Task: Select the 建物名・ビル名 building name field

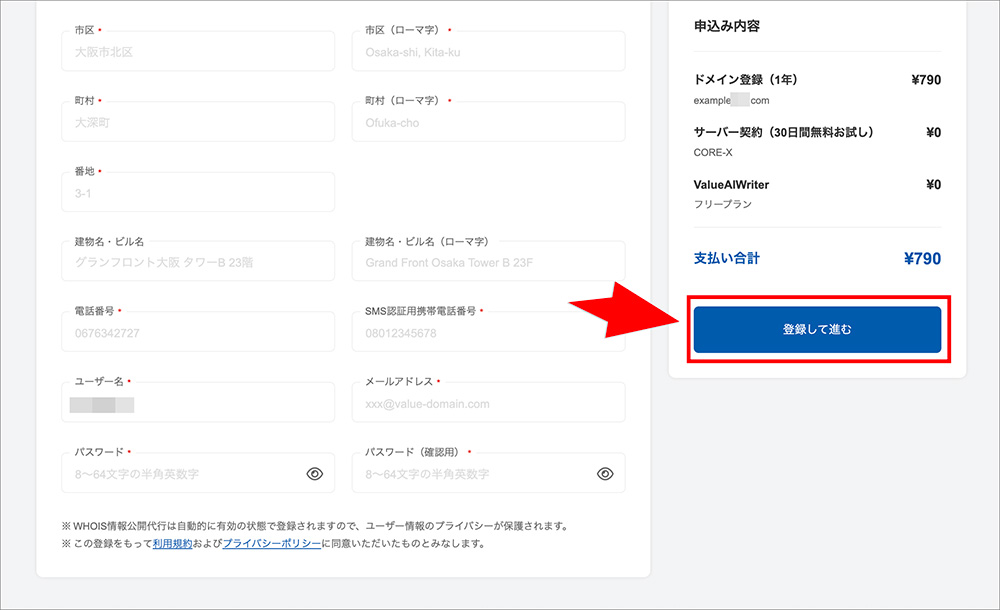Action: pyautogui.click(x=197, y=260)
